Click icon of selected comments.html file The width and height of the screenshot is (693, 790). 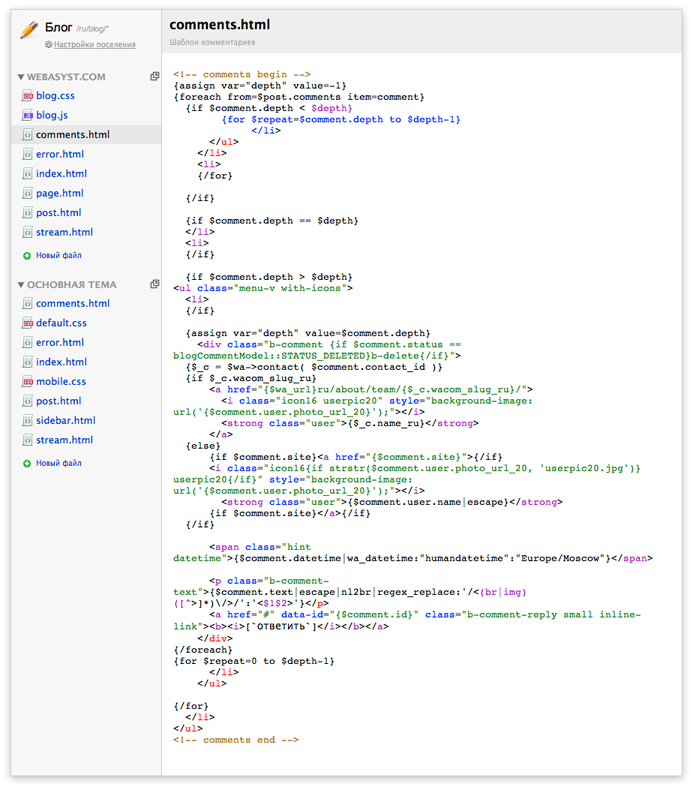point(27,135)
